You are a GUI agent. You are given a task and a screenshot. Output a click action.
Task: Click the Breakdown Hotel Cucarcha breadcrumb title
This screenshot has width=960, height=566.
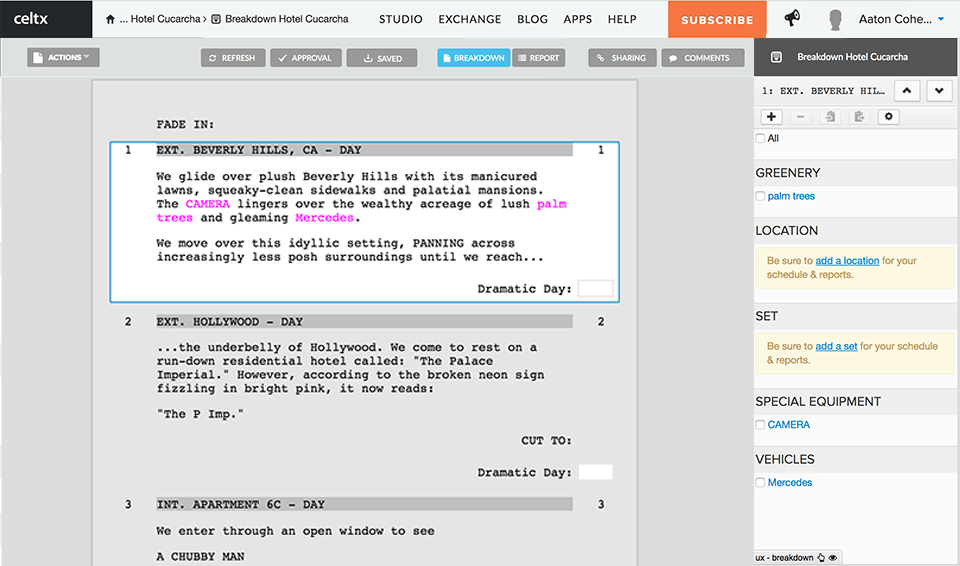(x=287, y=19)
